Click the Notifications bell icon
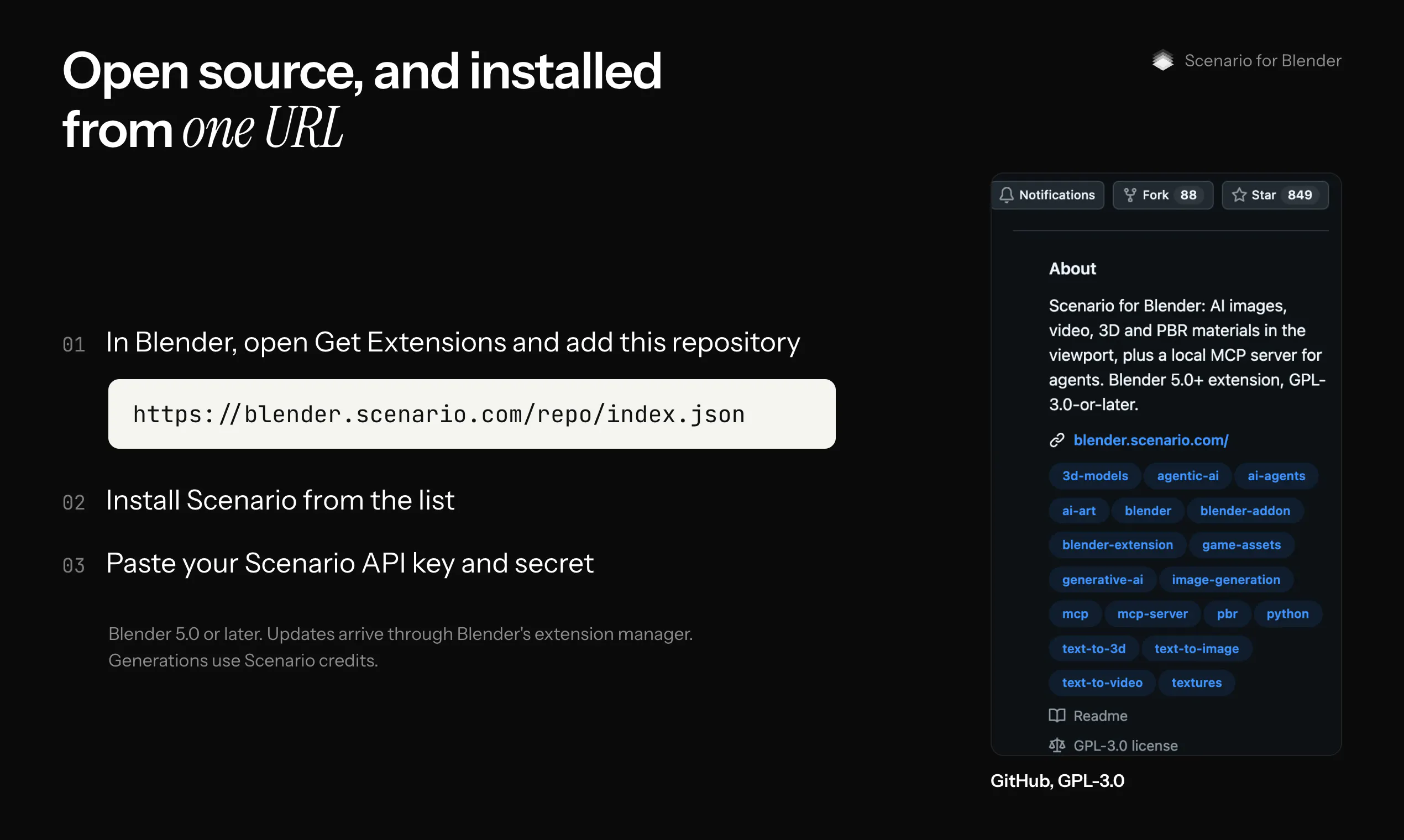 [x=1006, y=195]
